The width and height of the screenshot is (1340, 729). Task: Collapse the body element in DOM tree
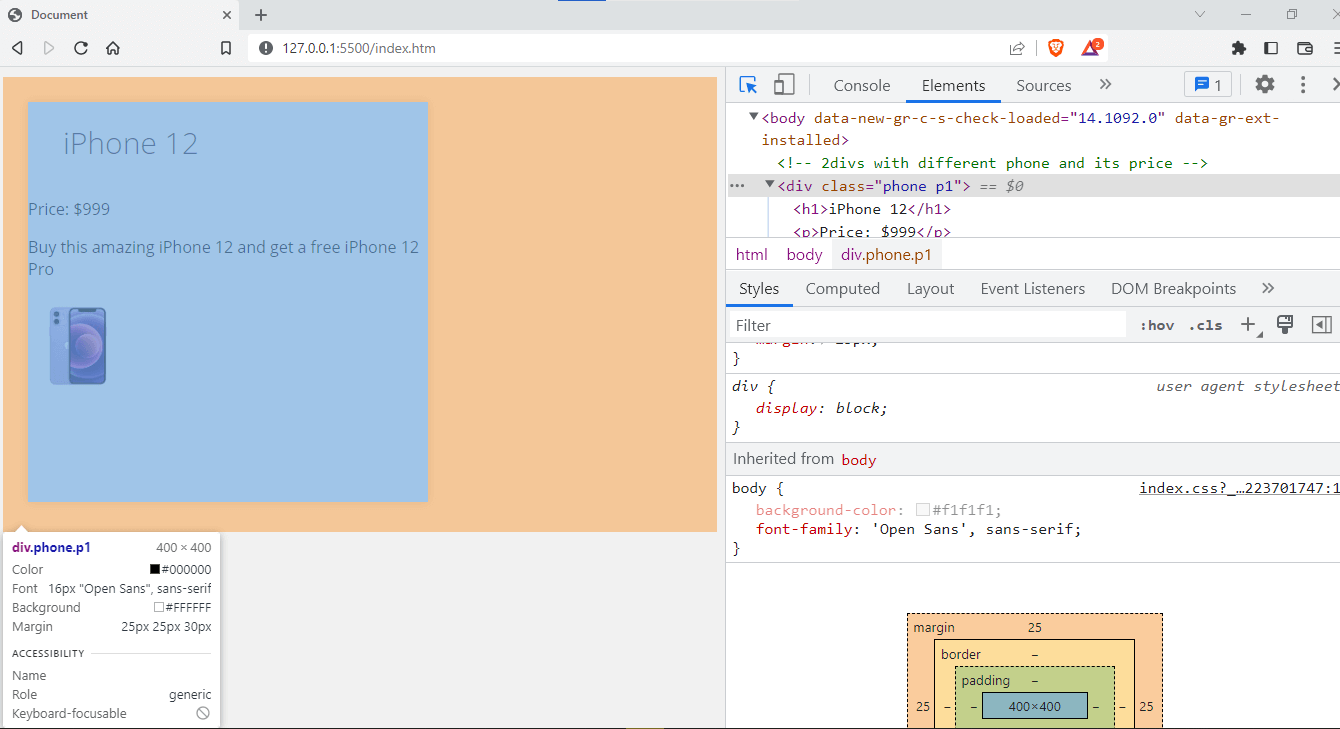click(x=753, y=116)
